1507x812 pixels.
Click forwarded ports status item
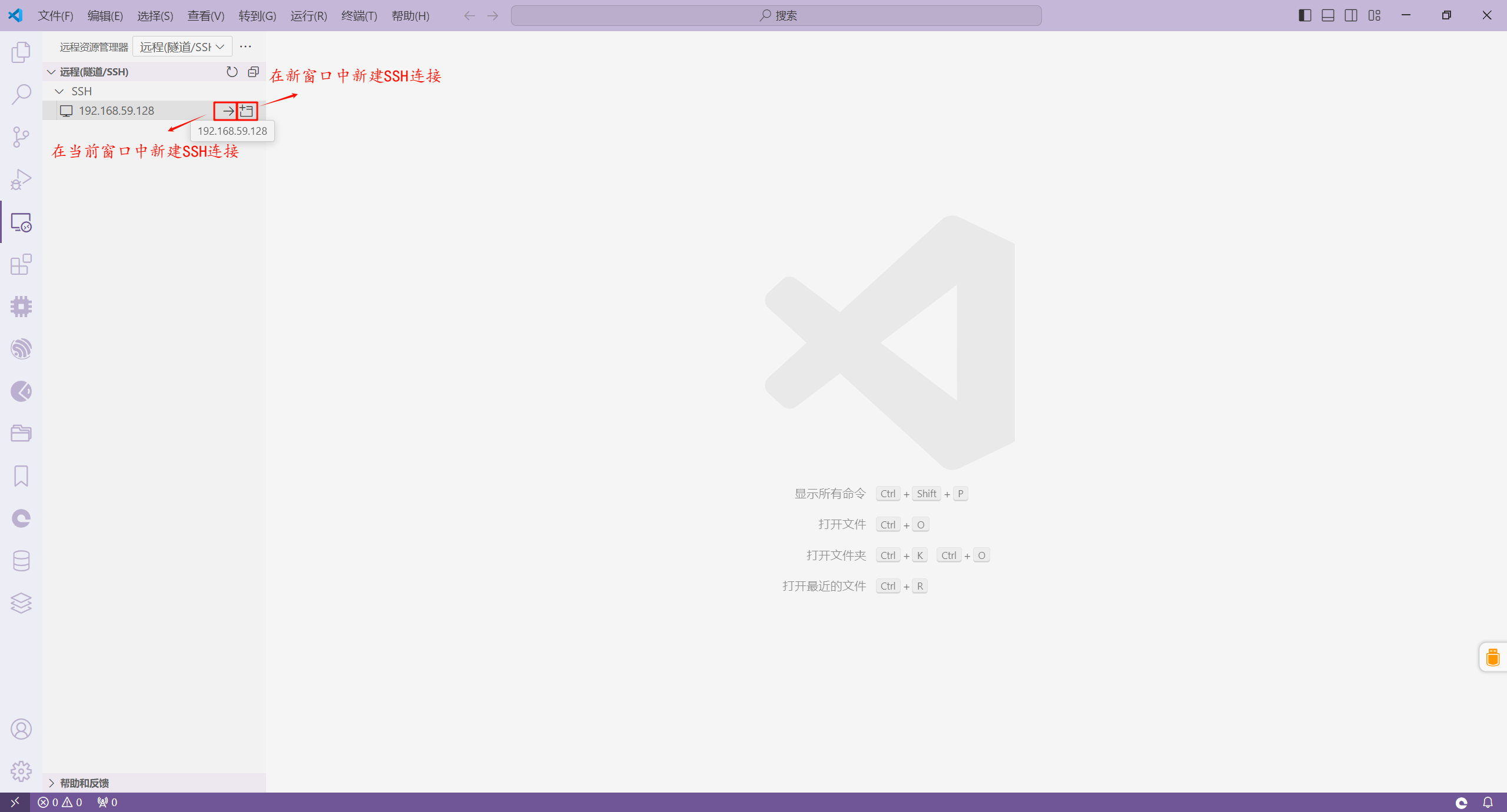[x=107, y=802]
